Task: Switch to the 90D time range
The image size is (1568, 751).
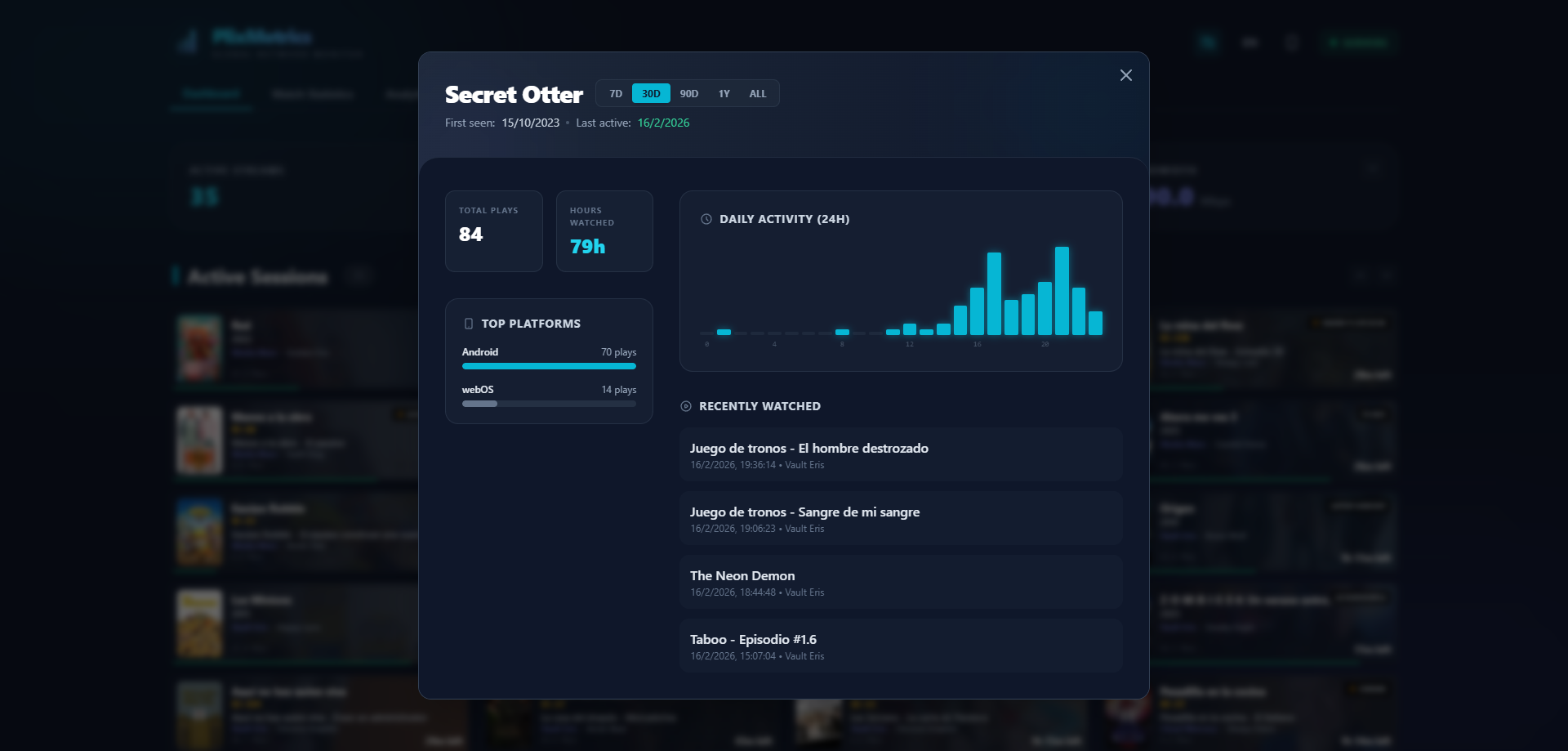Action: tap(689, 94)
